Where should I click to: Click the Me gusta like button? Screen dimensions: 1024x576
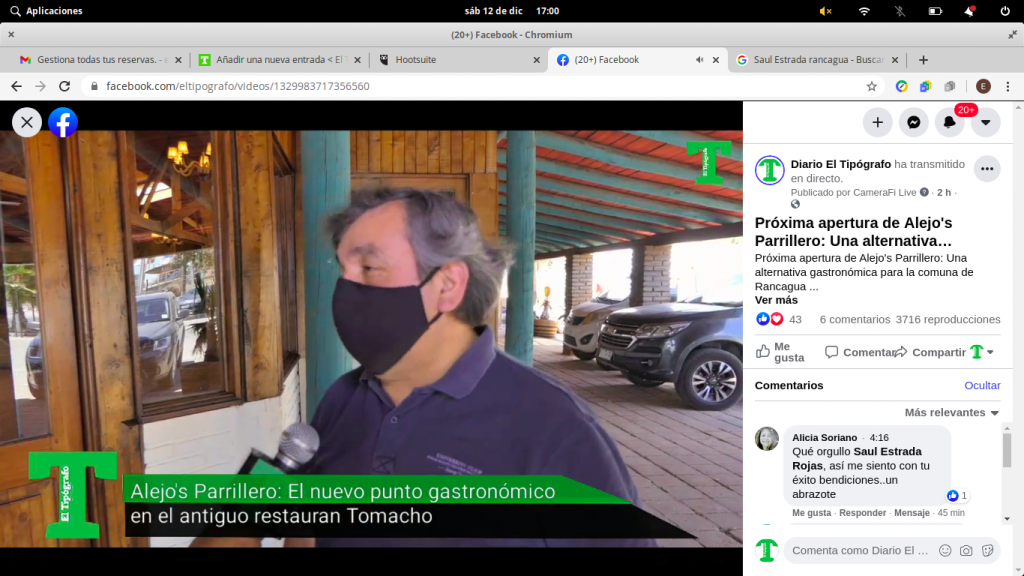pos(780,352)
